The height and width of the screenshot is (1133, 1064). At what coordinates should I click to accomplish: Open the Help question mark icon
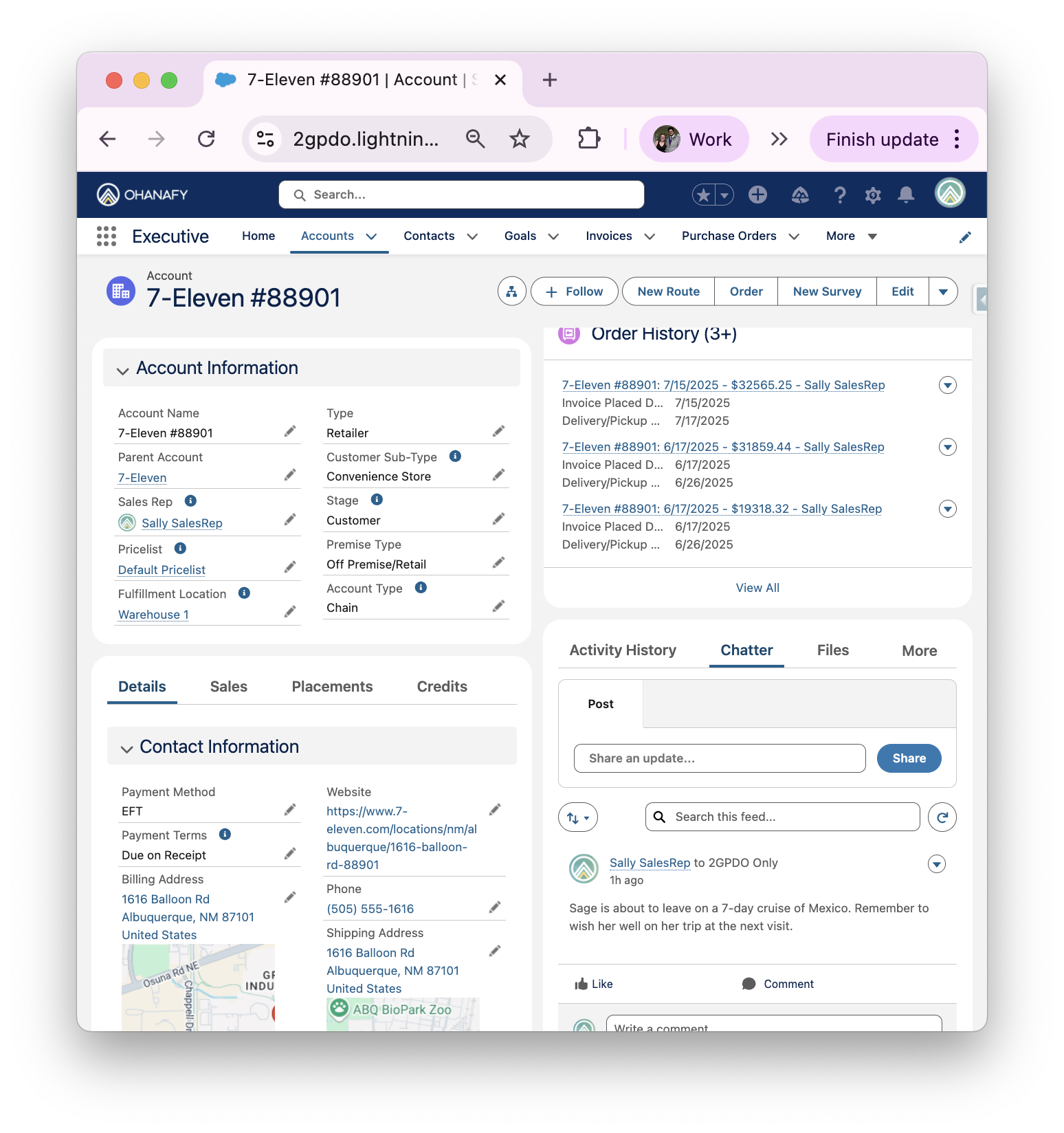(839, 195)
